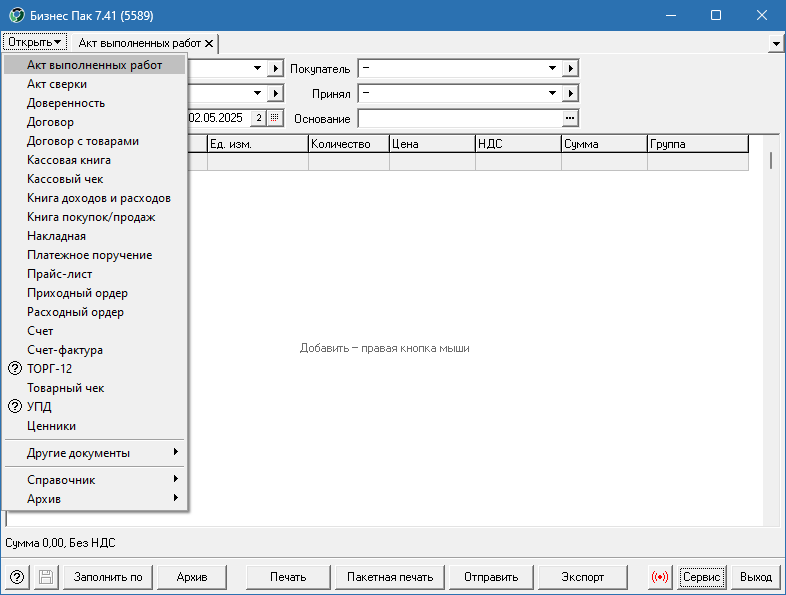The width and height of the screenshot is (786, 595).
Task: Click the small number 2 button near date
Action: [x=259, y=118]
